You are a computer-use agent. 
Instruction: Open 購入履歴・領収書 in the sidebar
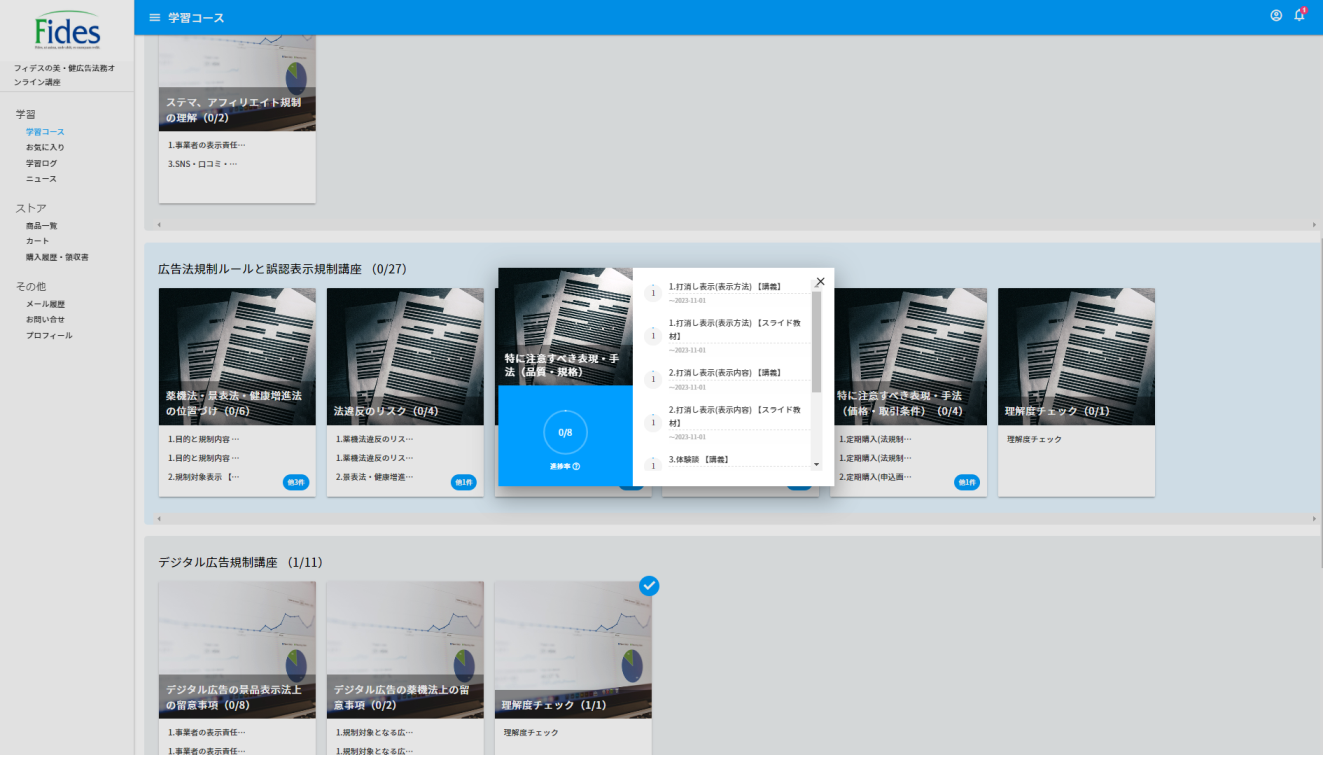pyautogui.click(x=57, y=257)
